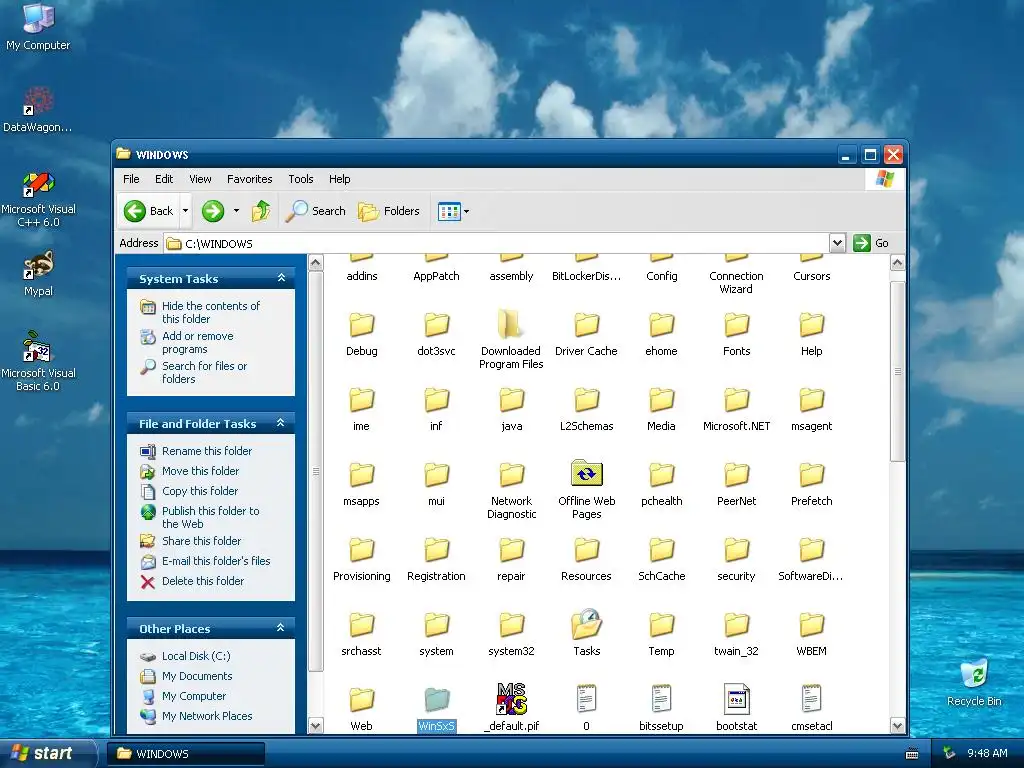Select My Computer desktop icon
This screenshot has height=768, width=1024.
[x=38, y=18]
